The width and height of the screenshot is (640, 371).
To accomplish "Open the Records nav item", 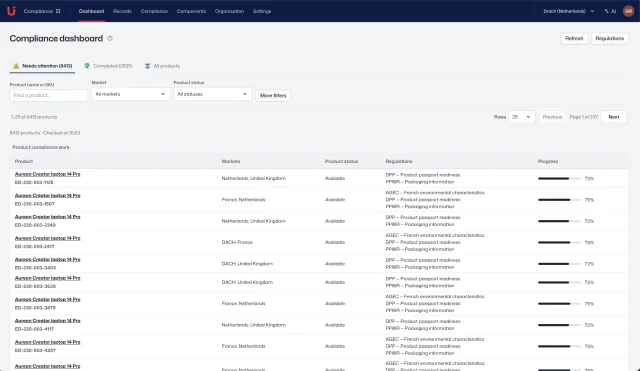I will tap(122, 11).
